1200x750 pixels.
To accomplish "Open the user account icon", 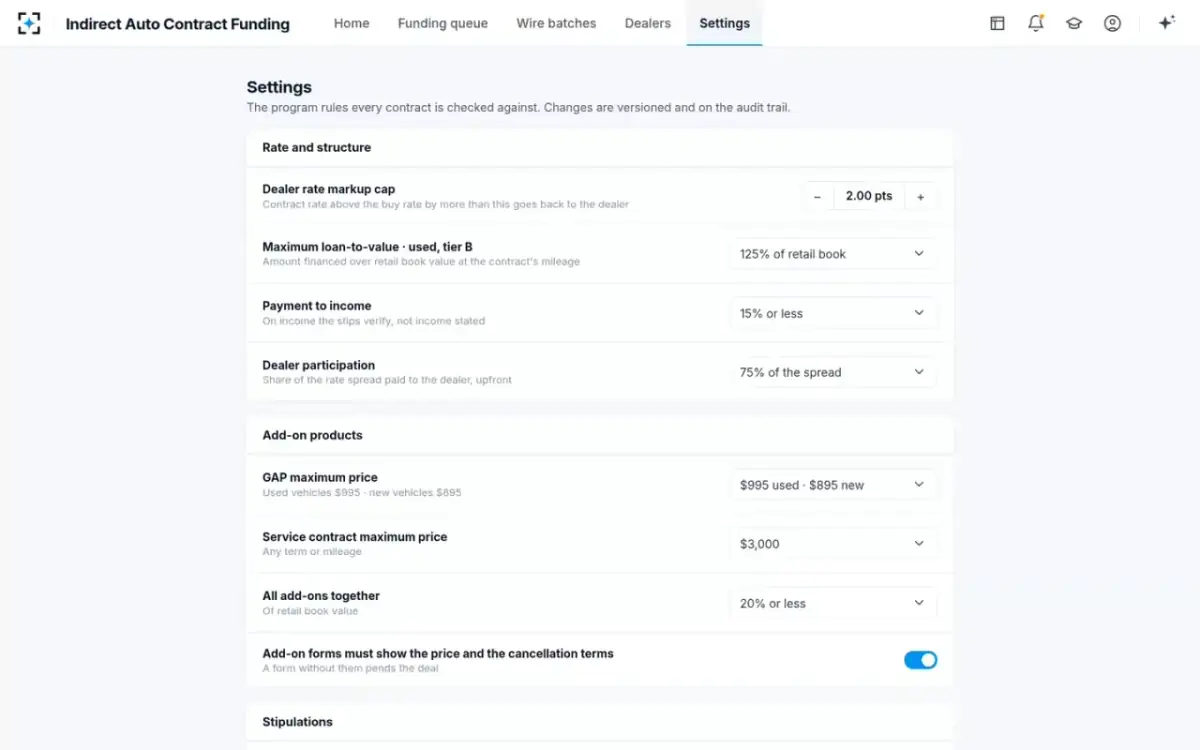I will [x=1112, y=23].
